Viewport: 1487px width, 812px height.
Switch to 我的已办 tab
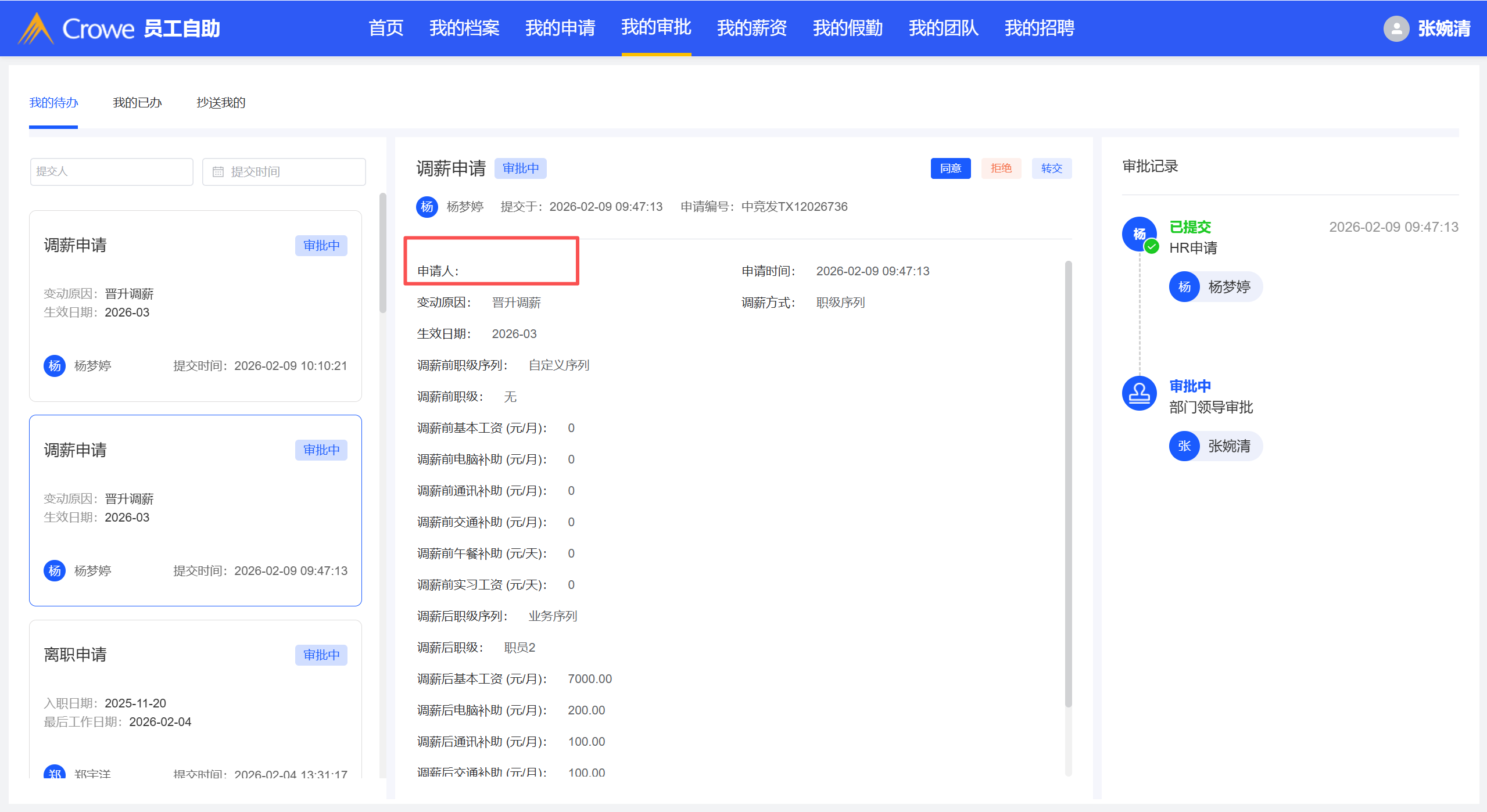click(x=137, y=103)
